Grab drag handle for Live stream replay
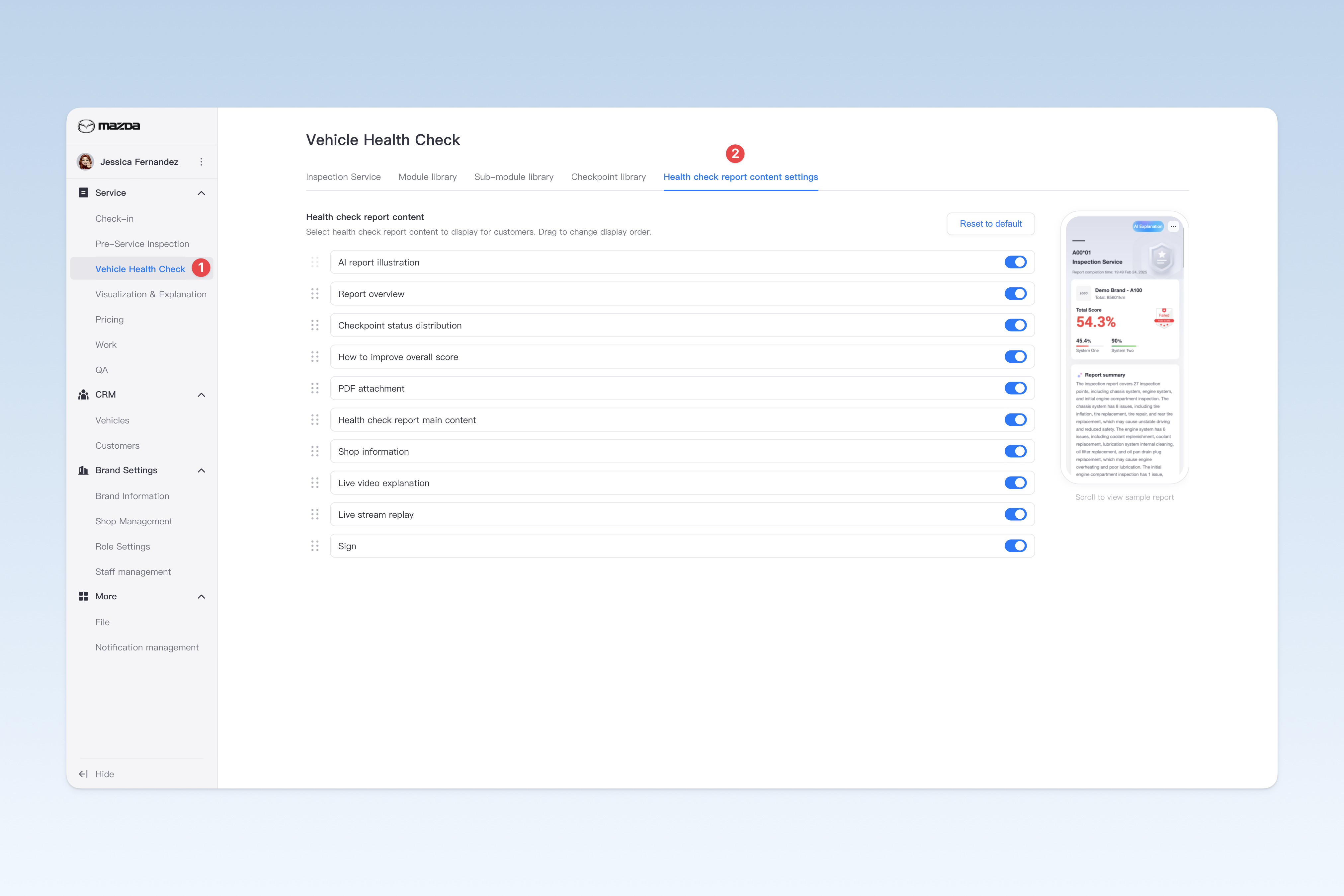 tap(315, 514)
